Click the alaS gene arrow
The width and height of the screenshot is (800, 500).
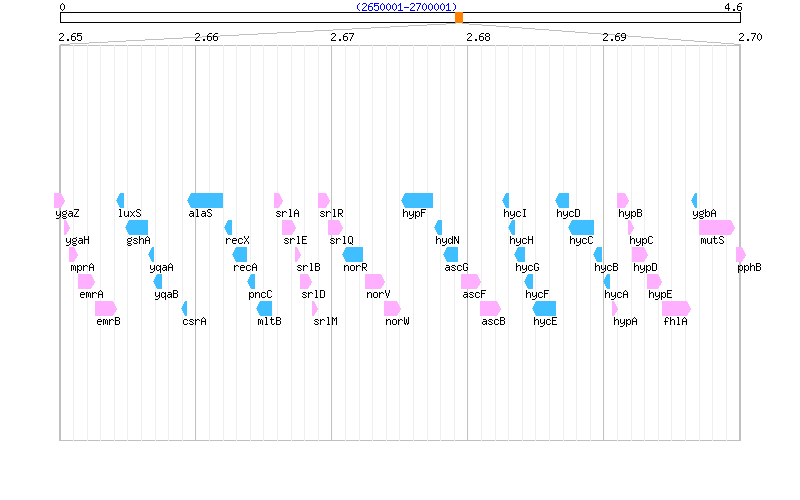tap(205, 200)
